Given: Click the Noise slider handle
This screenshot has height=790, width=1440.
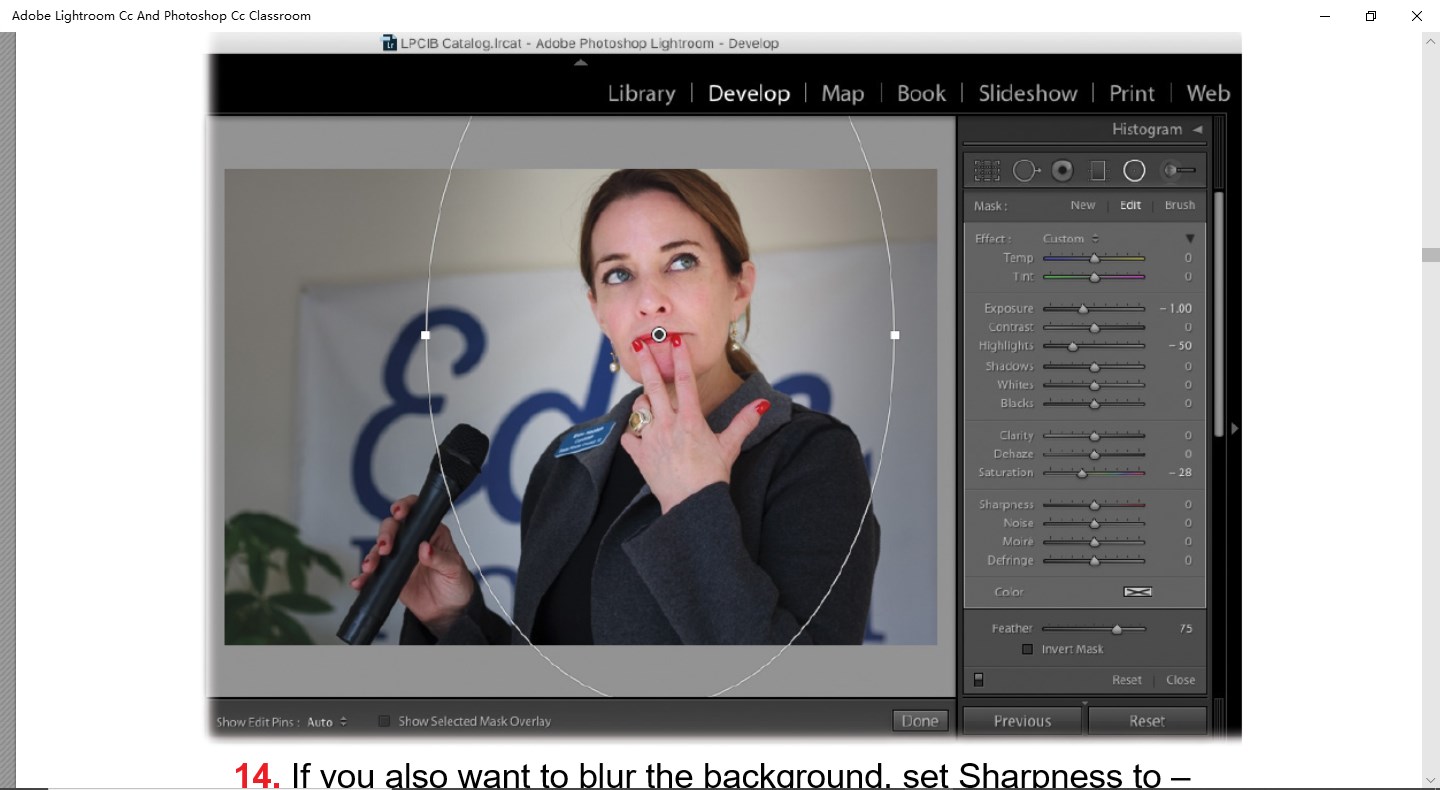Looking at the screenshot, I should (1094, 524).
